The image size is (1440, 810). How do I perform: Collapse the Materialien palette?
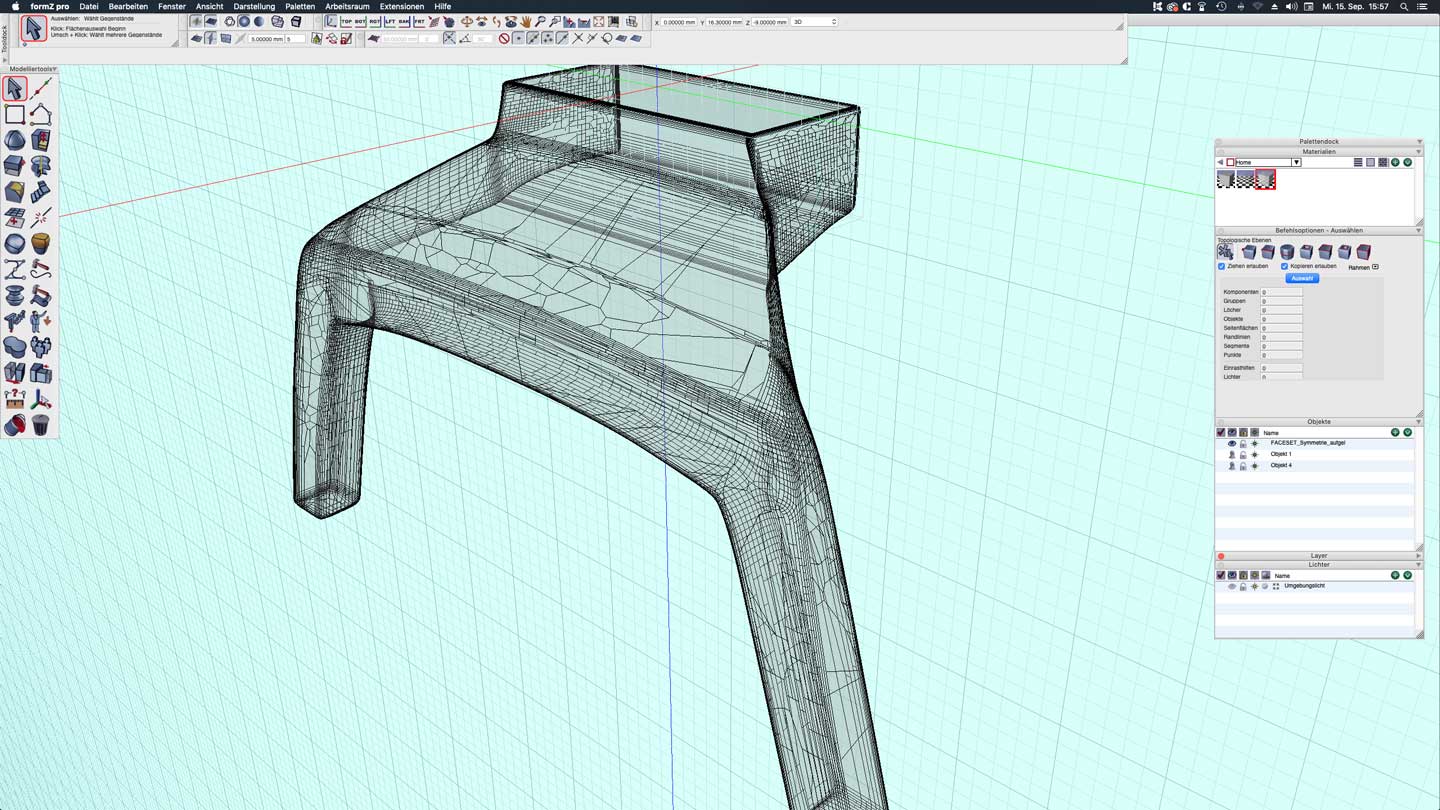tap(1418, 152)
